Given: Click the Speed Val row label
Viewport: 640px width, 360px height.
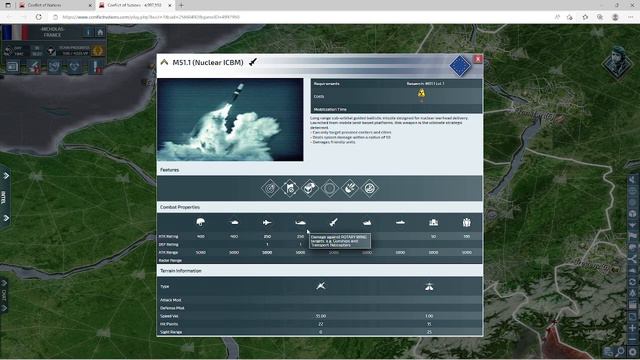Looking at the screenshot, I should tap(169, 316).
